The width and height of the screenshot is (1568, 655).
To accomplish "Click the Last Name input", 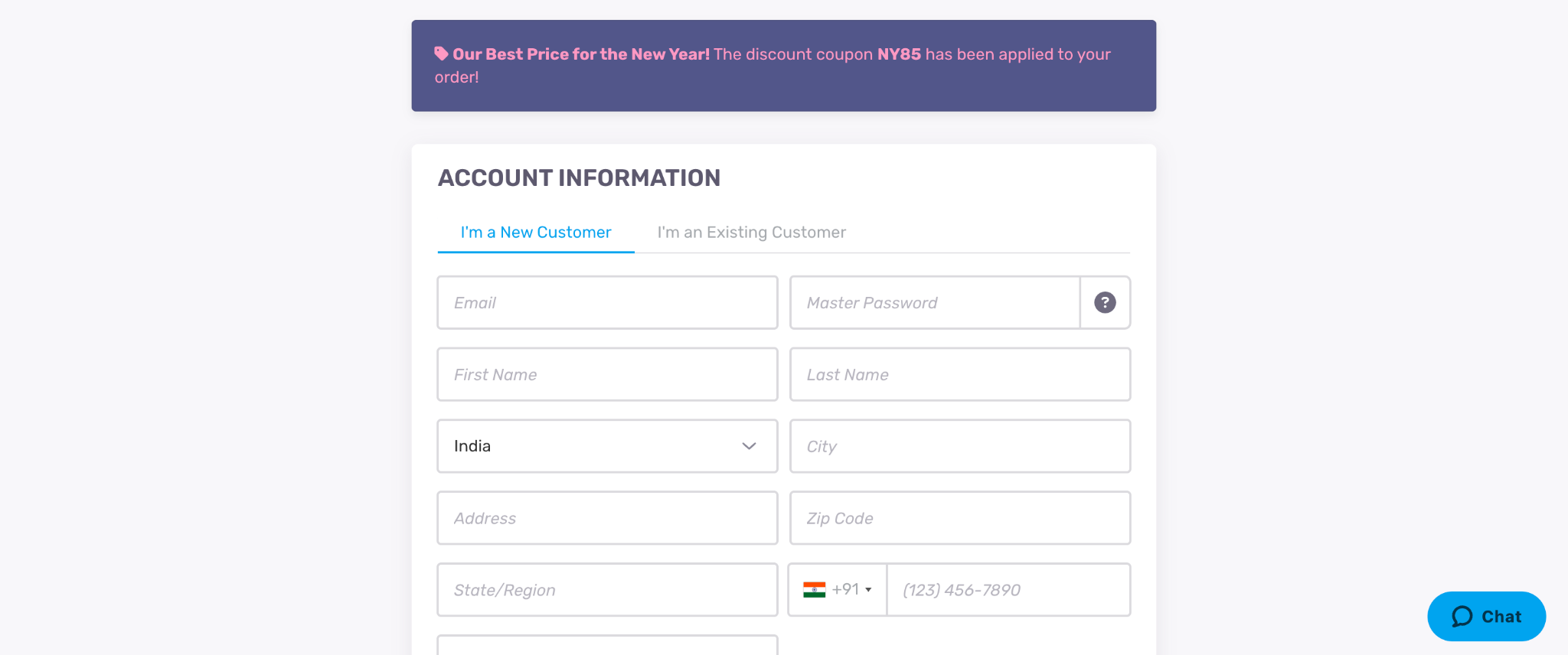I will (959, 374).
